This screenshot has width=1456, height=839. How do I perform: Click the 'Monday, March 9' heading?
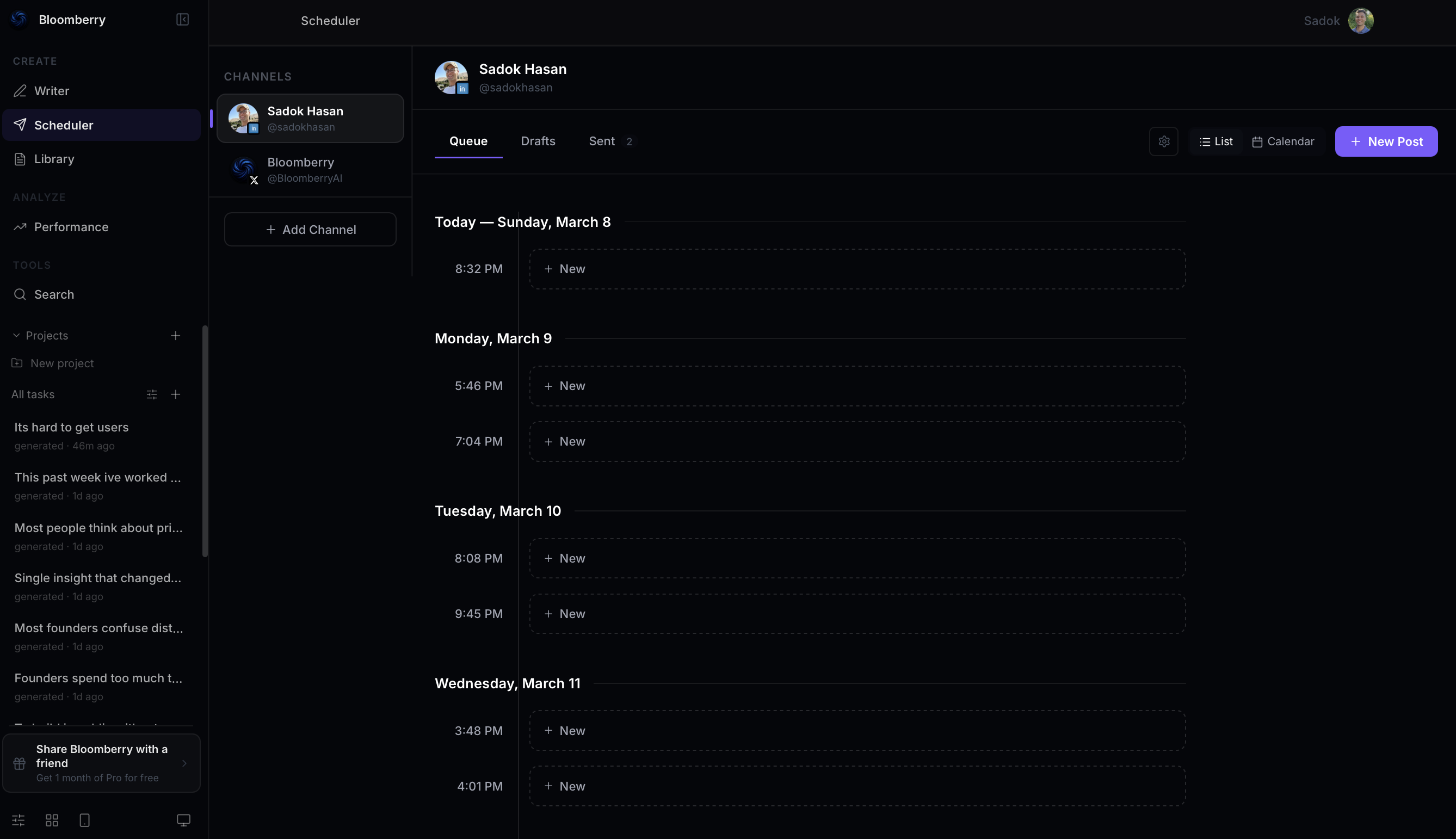tap(493, 338)
